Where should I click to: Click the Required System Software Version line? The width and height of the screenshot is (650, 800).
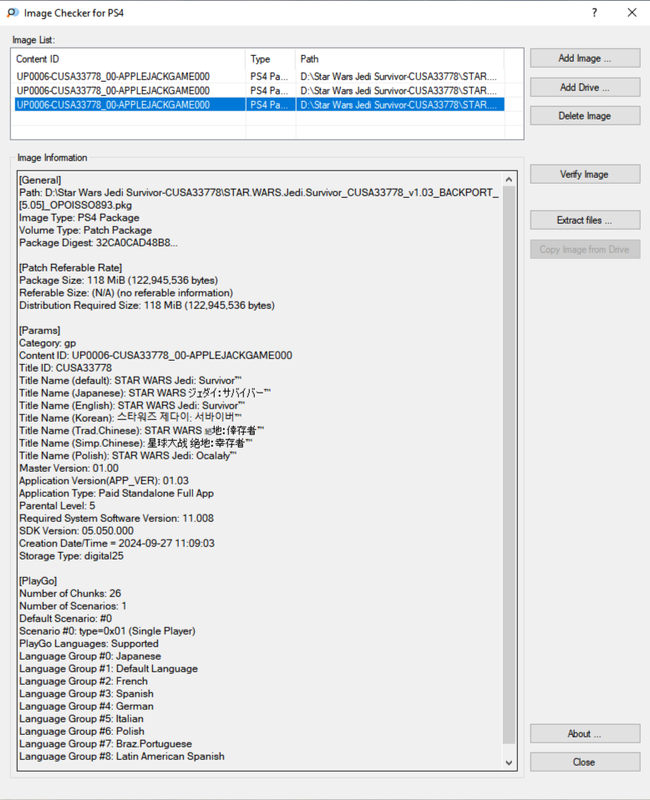click(x=116, y=518)
